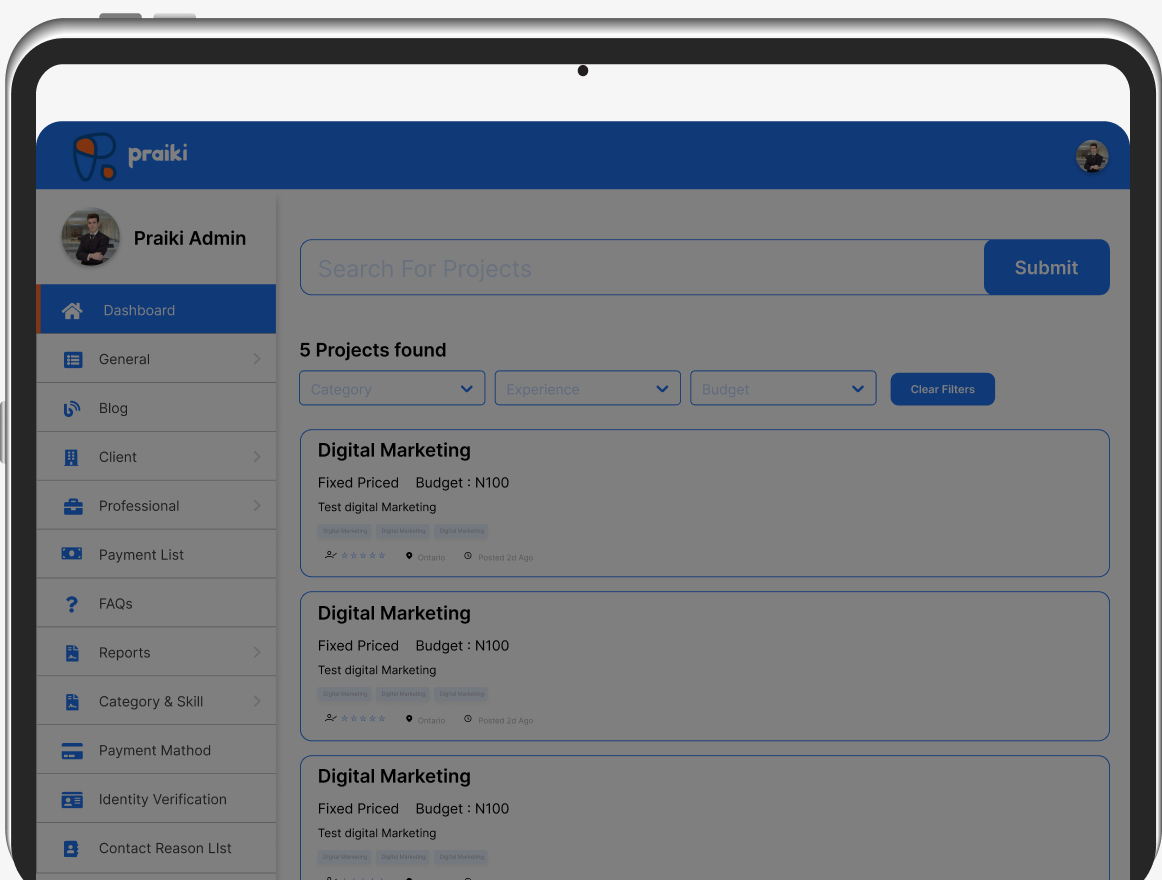Click the Praiki Admin name text
The width and height of the screenshot is (1162, 880).
(x=190, y=238)
